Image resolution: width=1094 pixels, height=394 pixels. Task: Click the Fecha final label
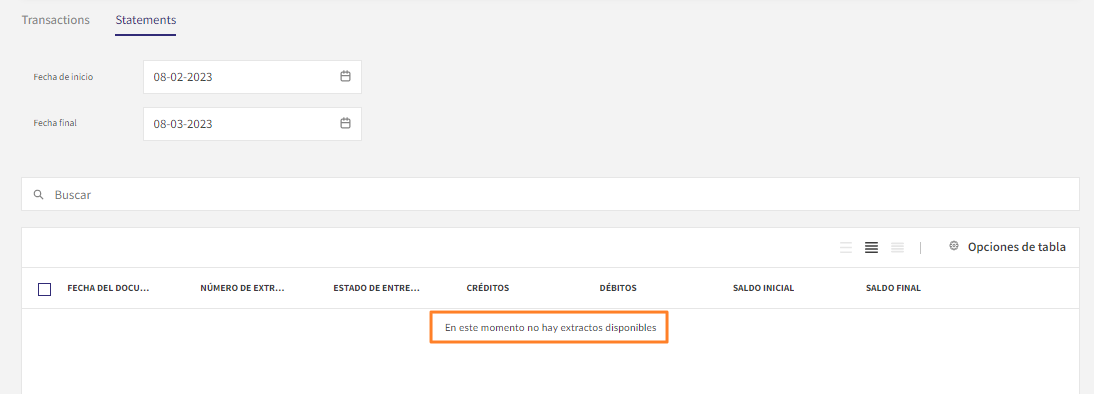tap(55, 123)
